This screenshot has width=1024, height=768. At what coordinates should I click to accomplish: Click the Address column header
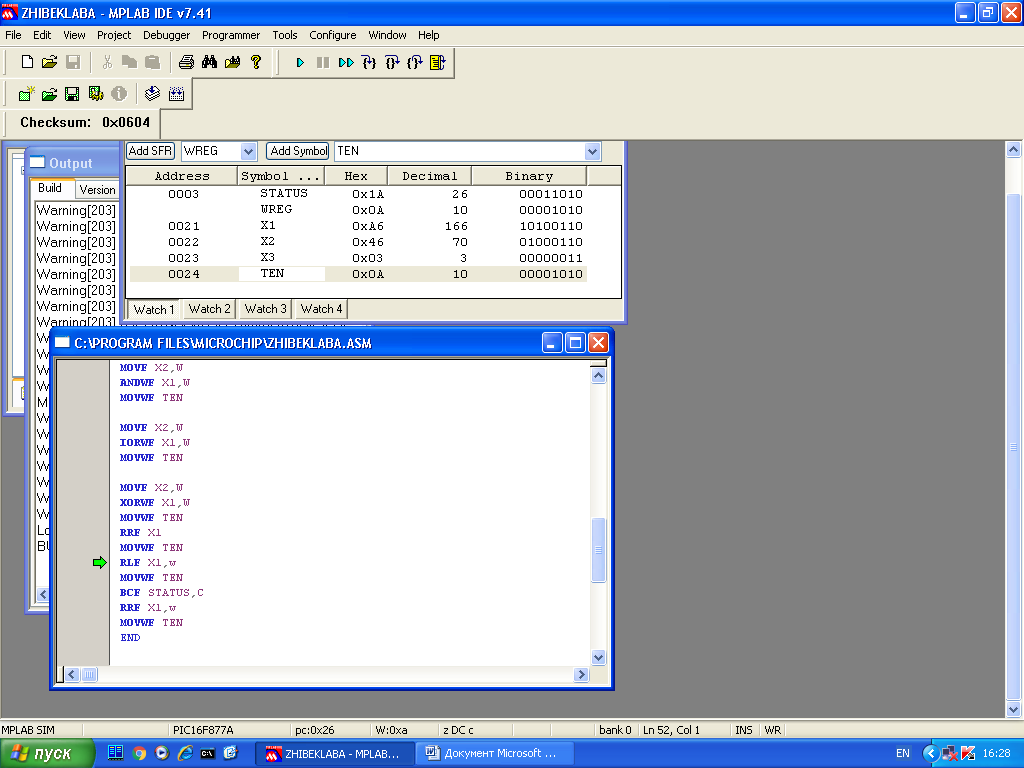pyautogui.click(x=182, y=176)
